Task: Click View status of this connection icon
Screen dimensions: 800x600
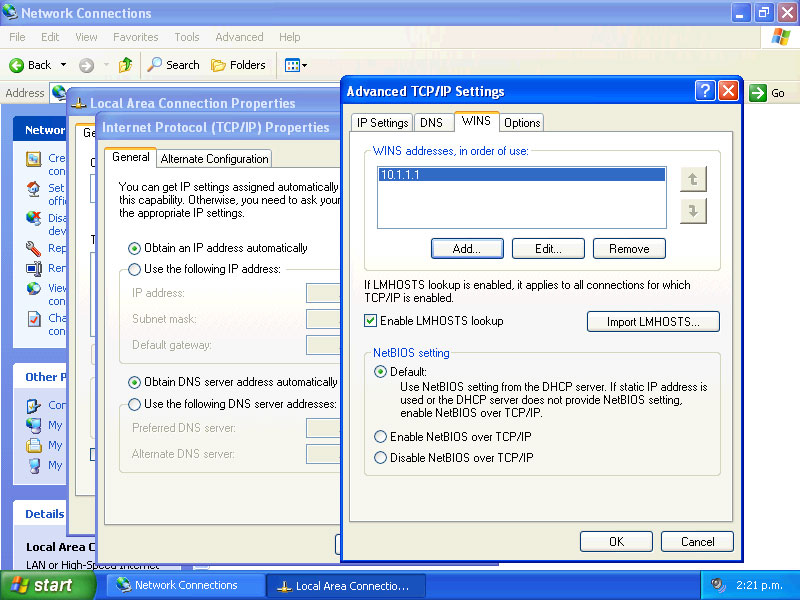Action: pos(34,289)
